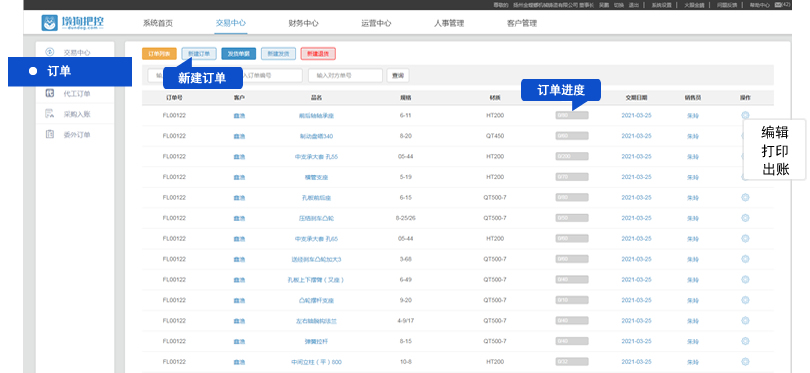This screenshot has height=373, width=810.
Task: Click 退出 to log out
Action: click(x=634, y=5)
